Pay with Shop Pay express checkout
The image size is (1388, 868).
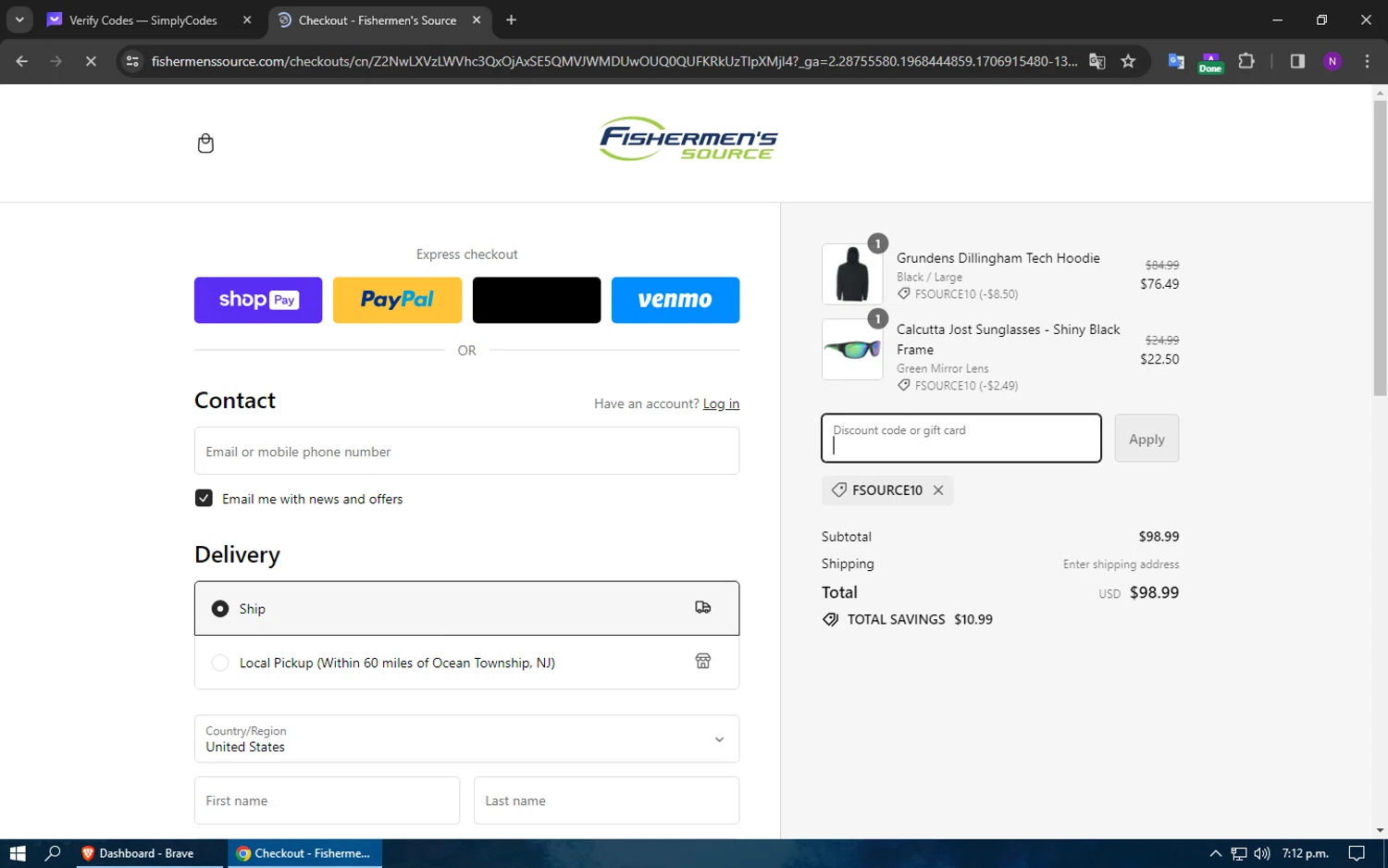point(258,300)
